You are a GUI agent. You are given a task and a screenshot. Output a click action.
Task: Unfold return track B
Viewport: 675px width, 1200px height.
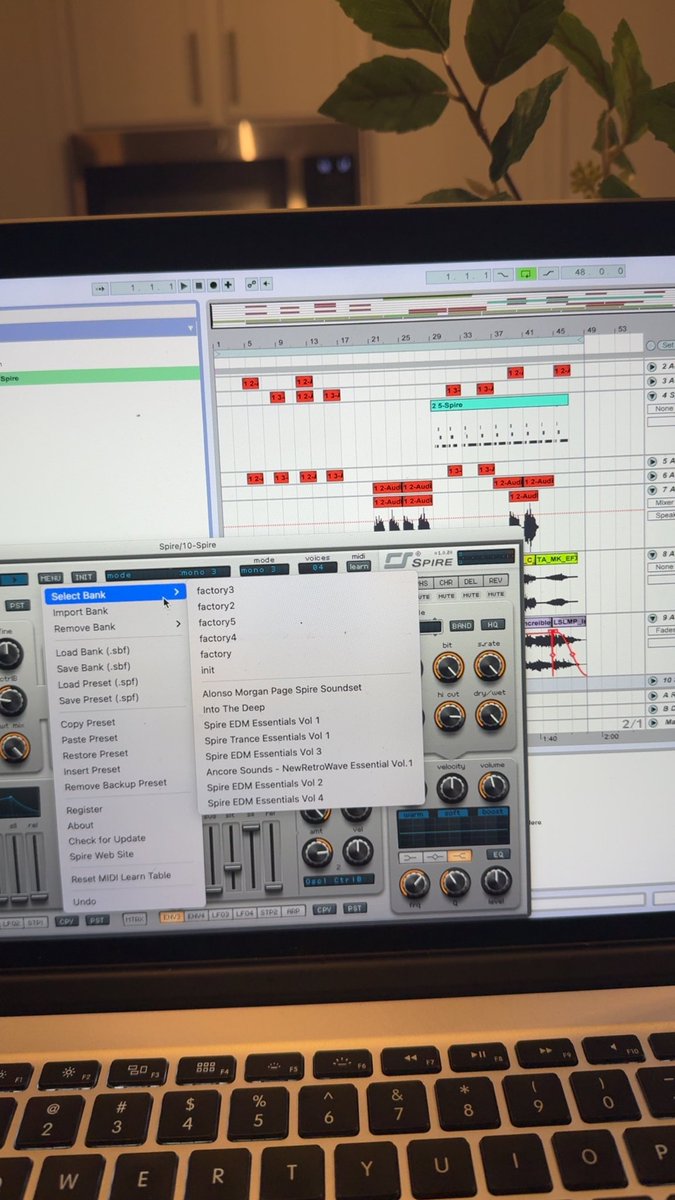(653, 707)
